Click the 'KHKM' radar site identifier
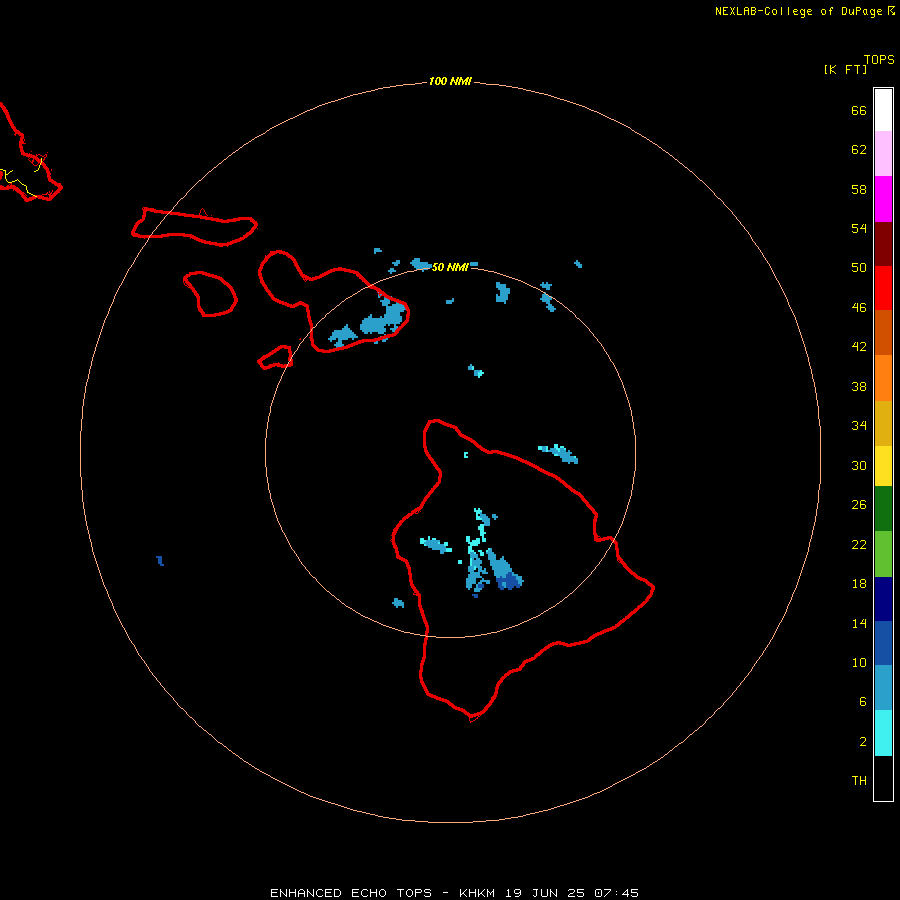Viewport: 900px width, 900px height. coord(477,893)
